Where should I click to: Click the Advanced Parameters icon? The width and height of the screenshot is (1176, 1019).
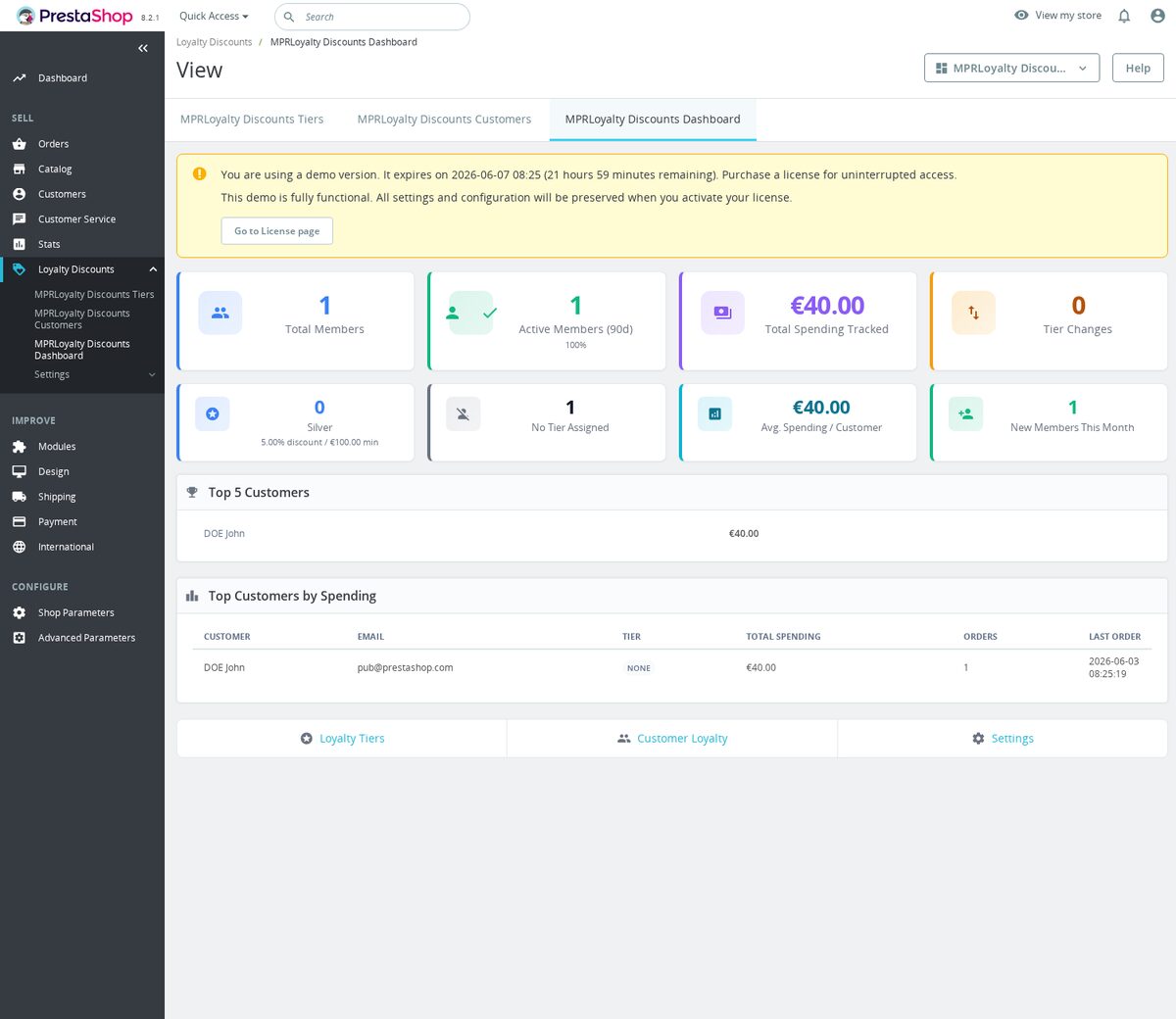click(x=19, y=638)
